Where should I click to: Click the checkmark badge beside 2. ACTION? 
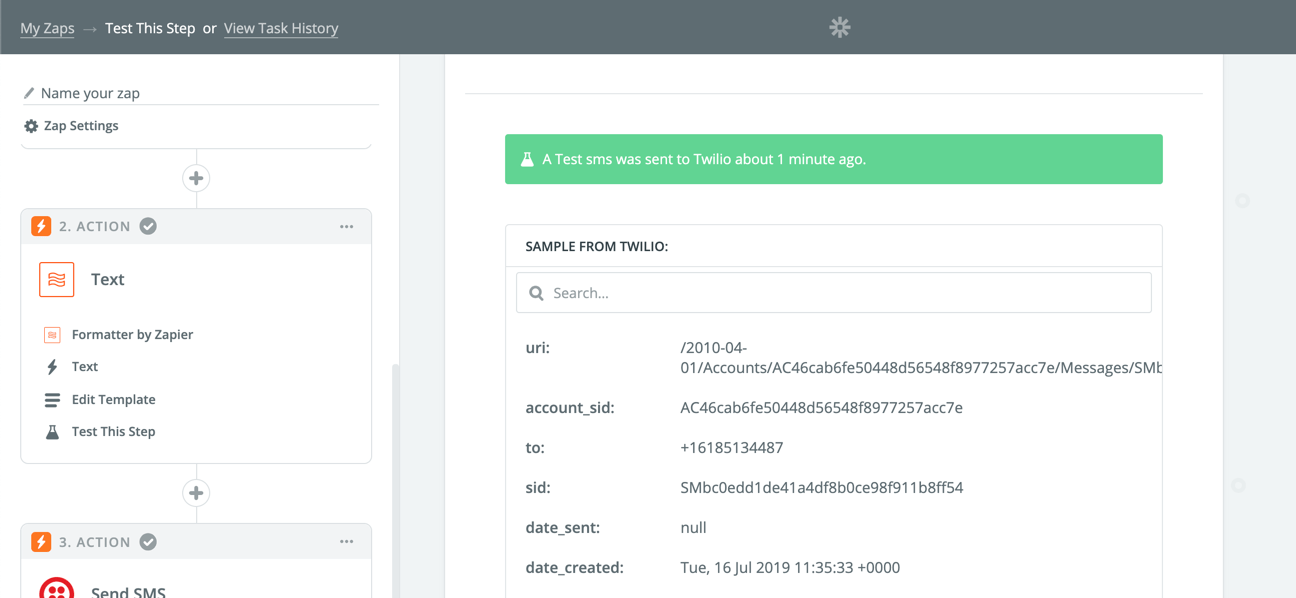(148, 226)
